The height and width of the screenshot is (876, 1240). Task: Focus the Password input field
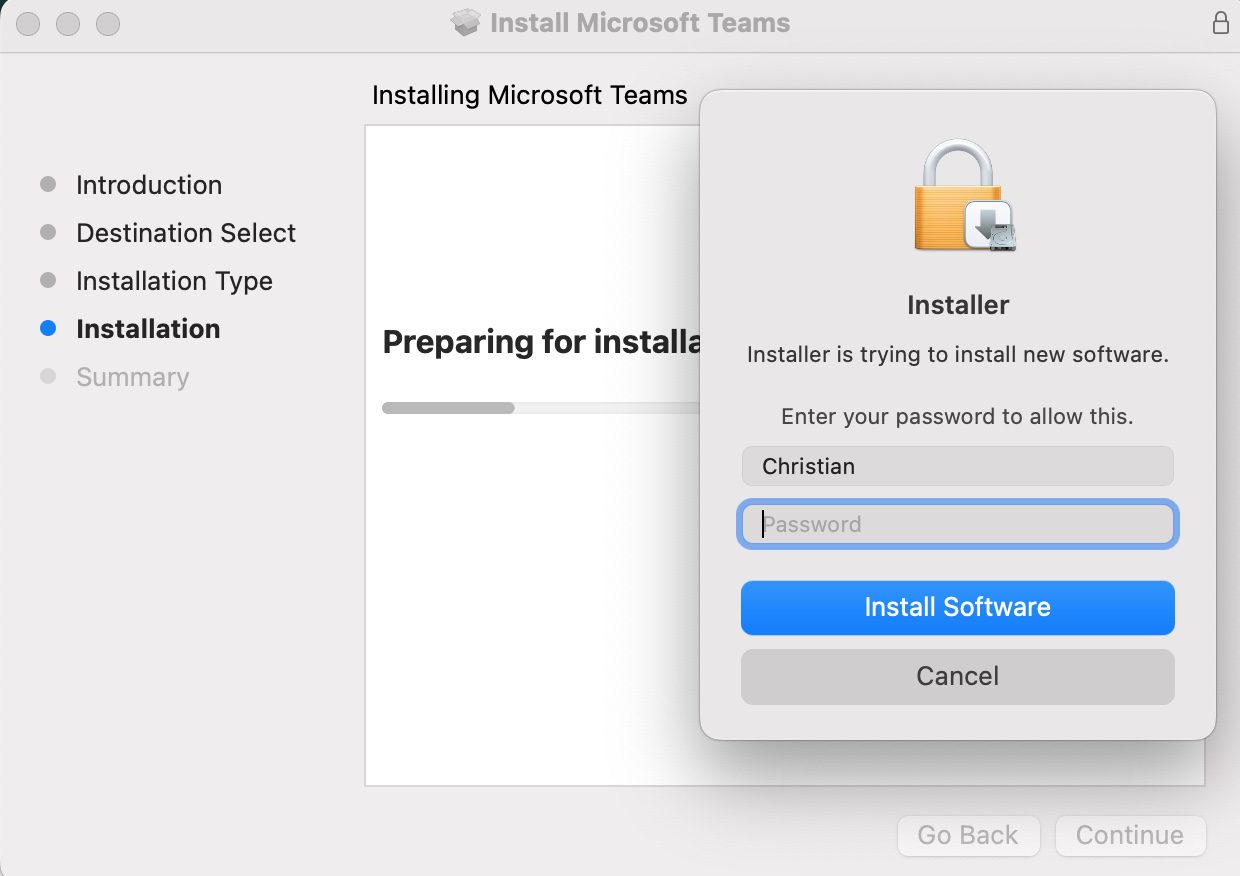(x=957, y=524)
